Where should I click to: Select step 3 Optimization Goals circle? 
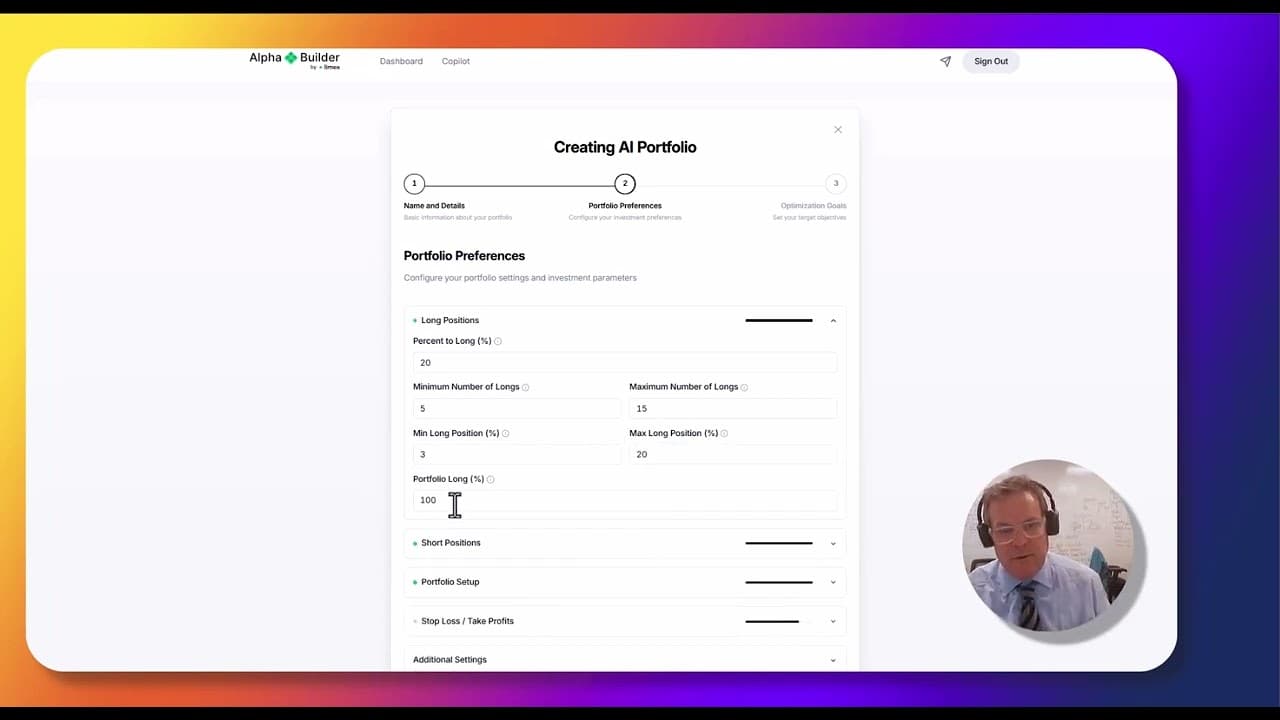[836, 183]
